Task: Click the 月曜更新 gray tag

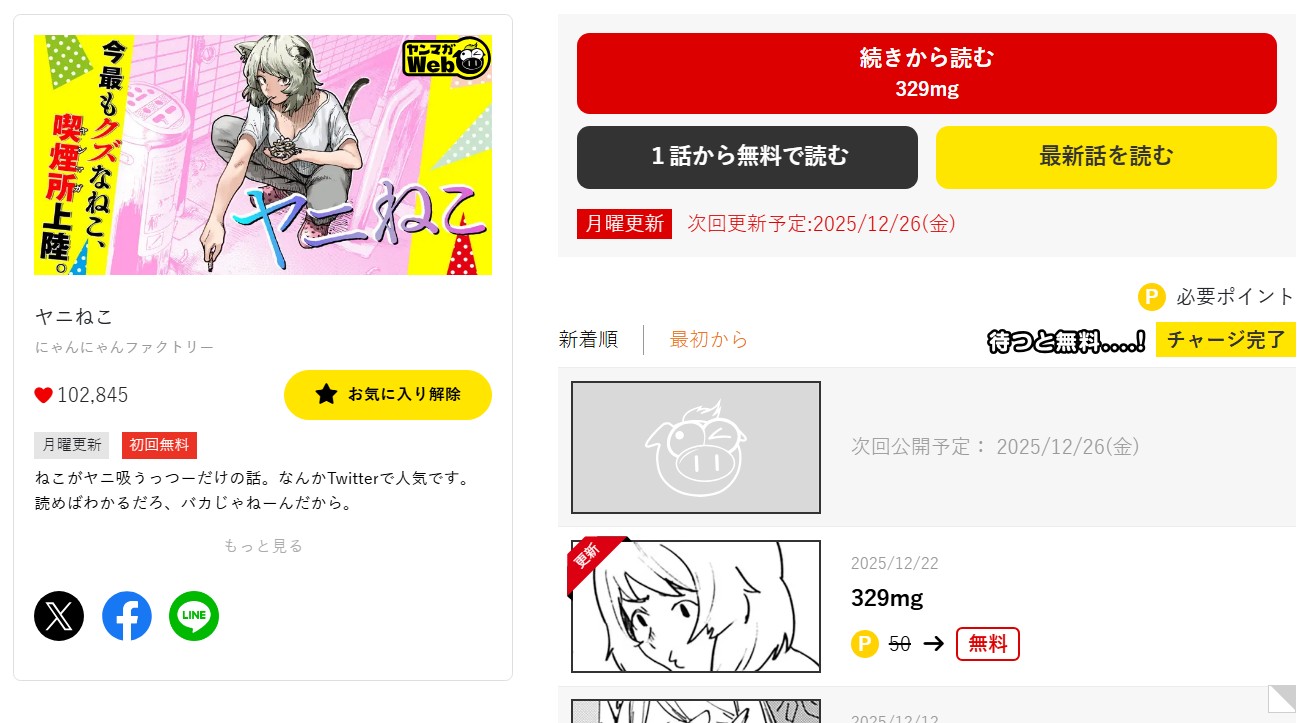Action: 72,445
